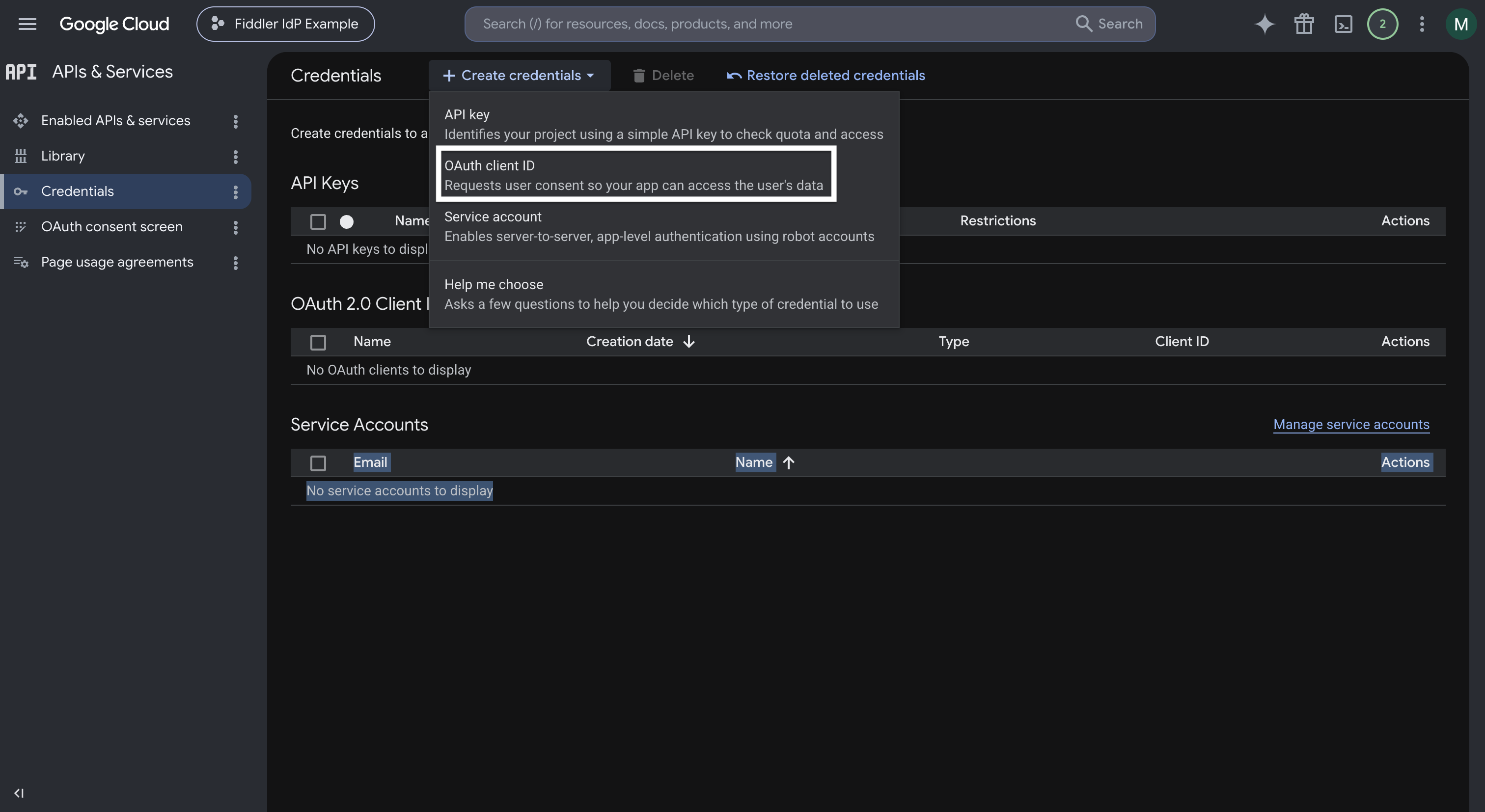This screenshot has width=1485, height=812.
Task: Select all service accounts checkbox
Action: click(318, 463)
